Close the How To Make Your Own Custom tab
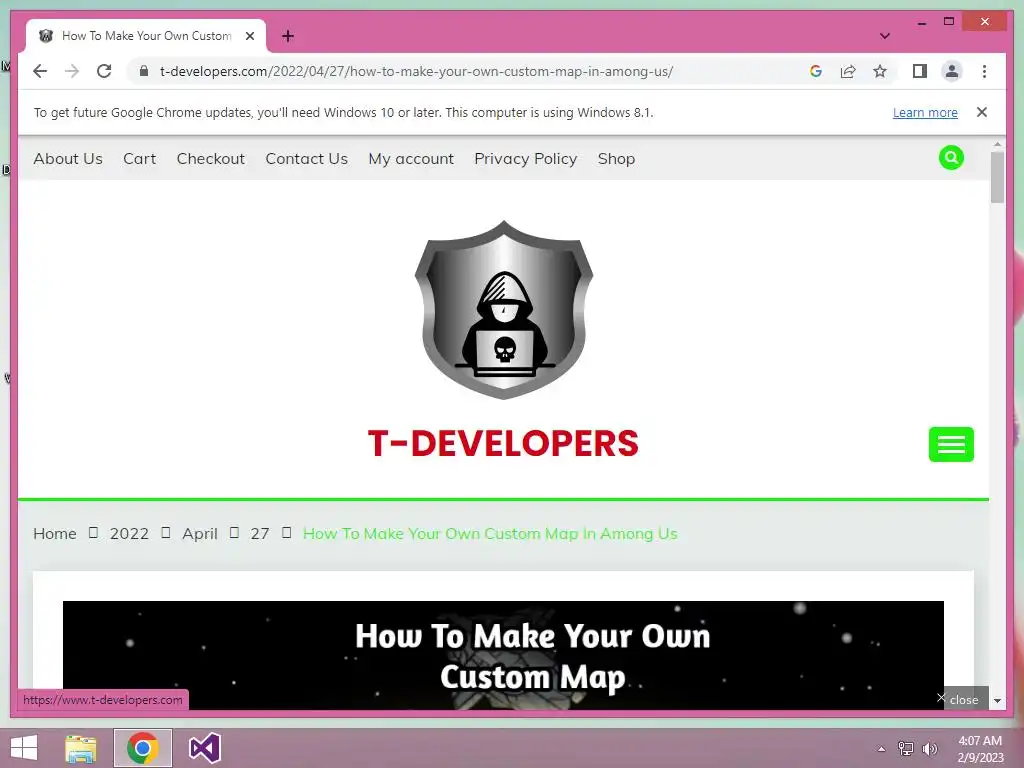The width and height of the screenshot is (1024, 768). (249, 36)
